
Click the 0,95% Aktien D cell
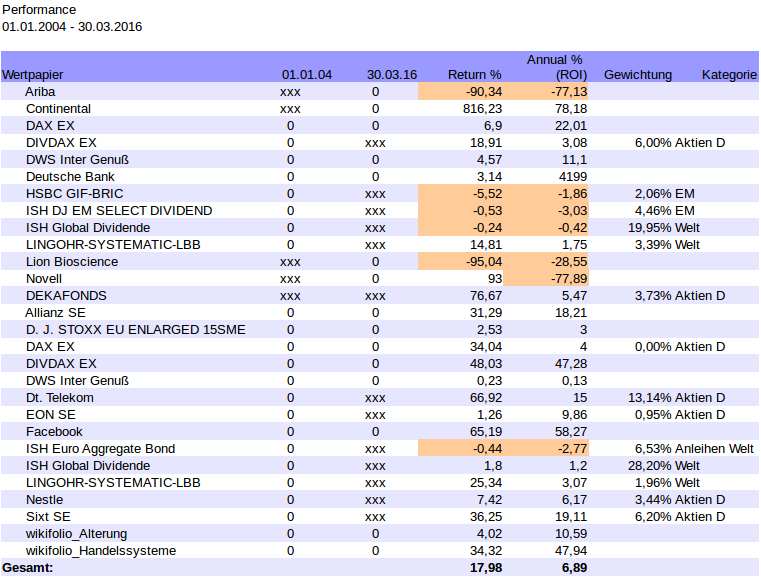pos(680,414)
